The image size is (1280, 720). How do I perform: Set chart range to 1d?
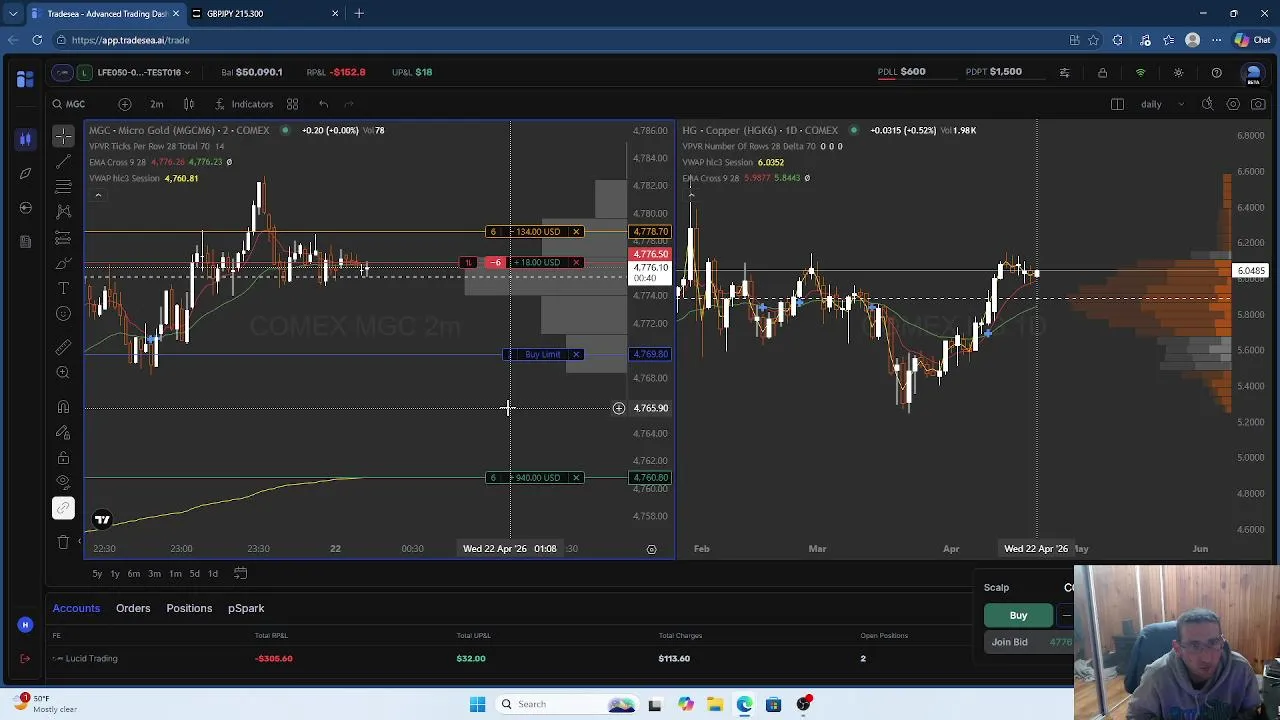[212, 574]
